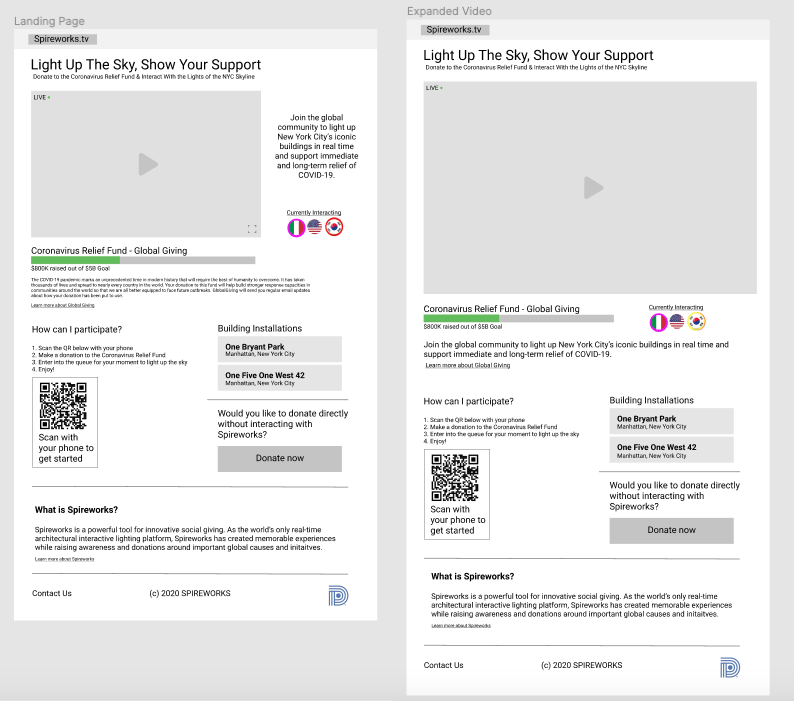794x701 pixels.
Task: Click Contact Us in Landing Page footer
Action: click(52, 593)
